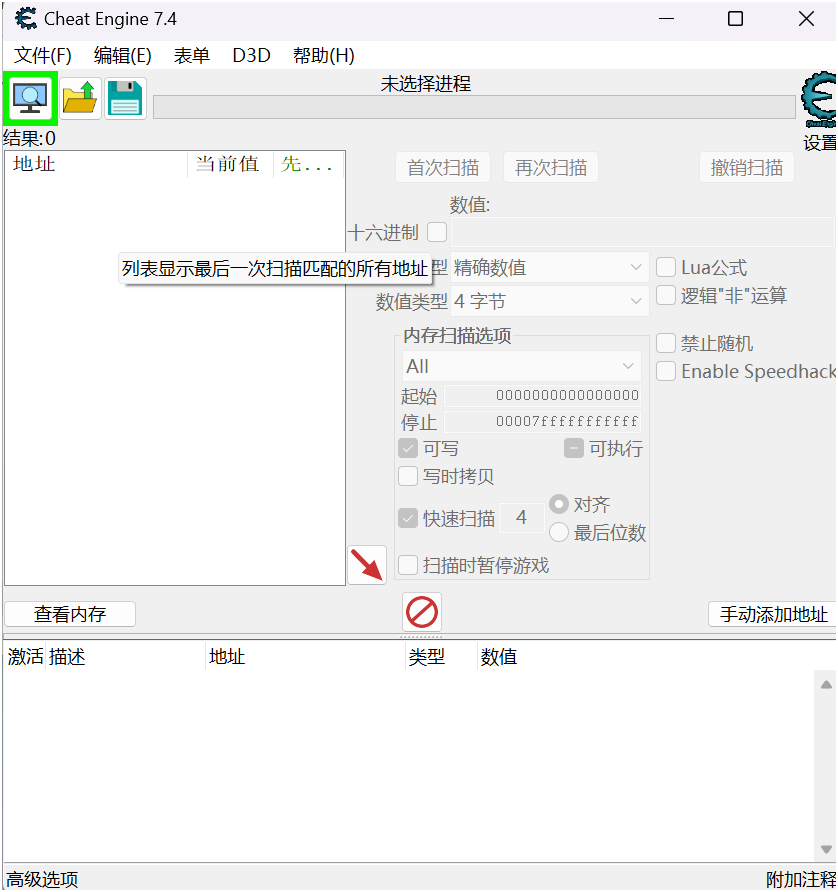Screen dimensions: 838x892
Task: Click the red arrow add-to-list icon
Action: tap(367, 565)
